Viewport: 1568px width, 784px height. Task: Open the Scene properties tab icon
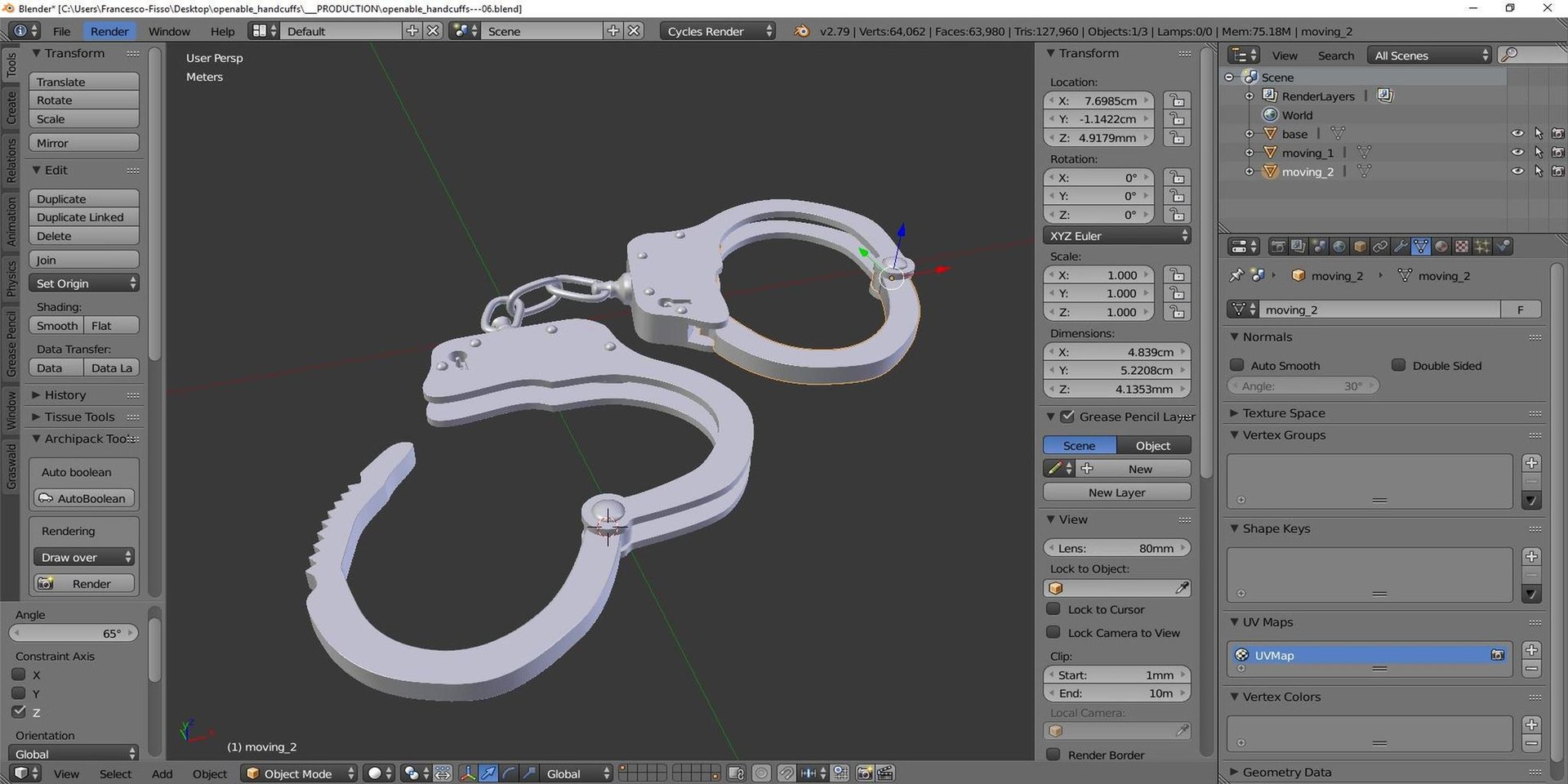[x=1319, y=246]
